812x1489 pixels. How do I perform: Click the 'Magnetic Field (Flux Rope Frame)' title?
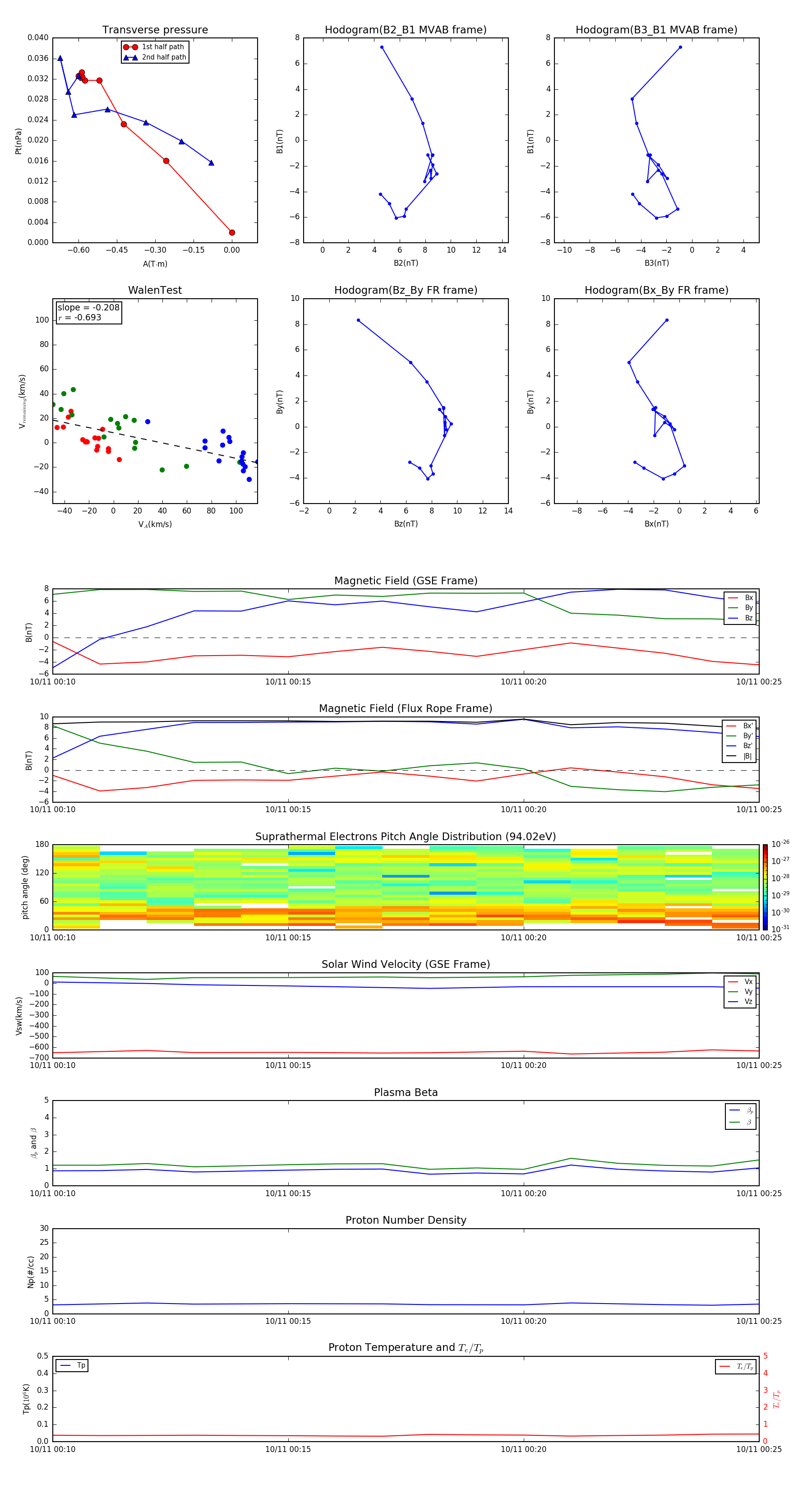click(406, 709)
